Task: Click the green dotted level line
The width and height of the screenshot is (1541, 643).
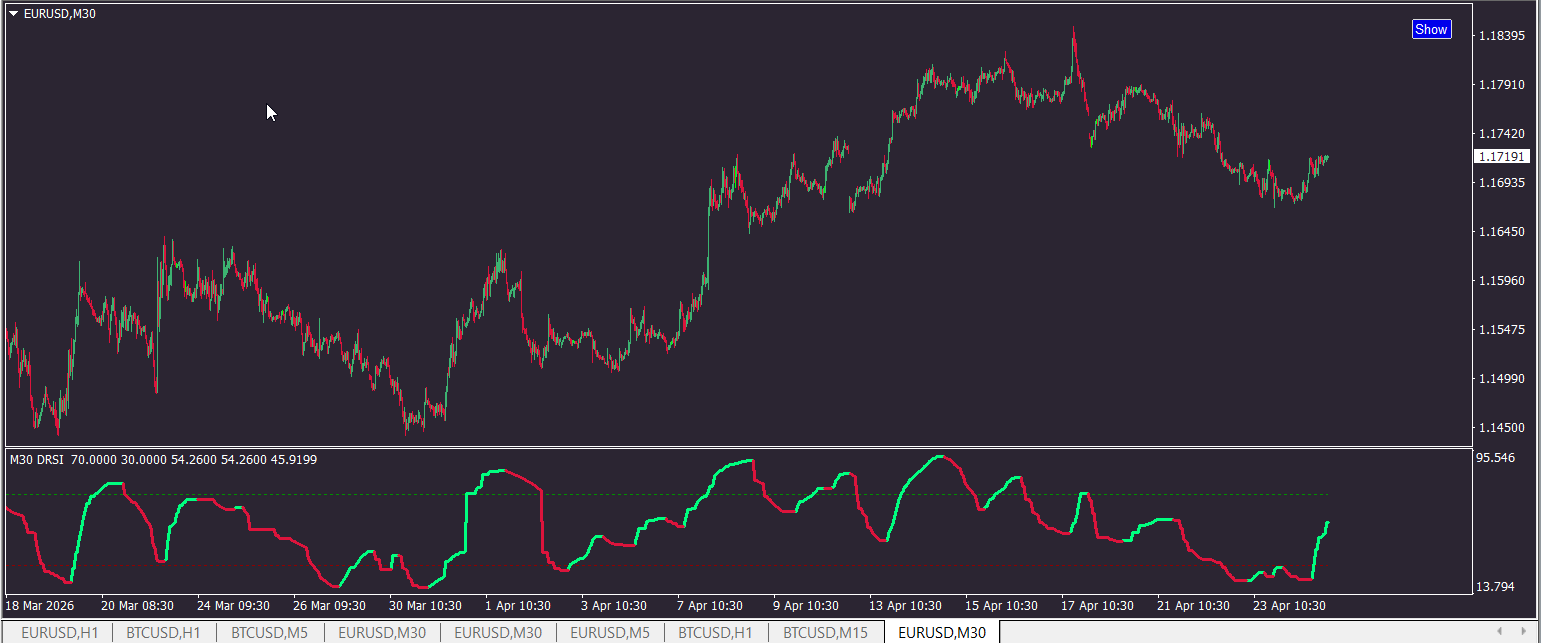Action: [667, 494]
